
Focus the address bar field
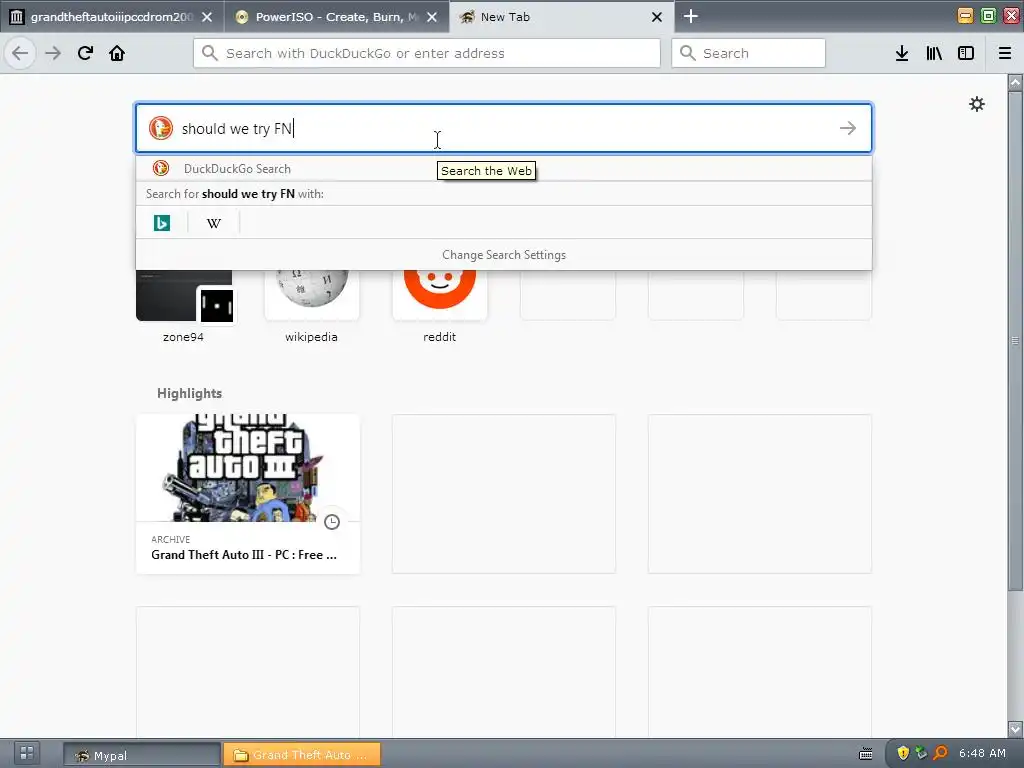point(426,53)
